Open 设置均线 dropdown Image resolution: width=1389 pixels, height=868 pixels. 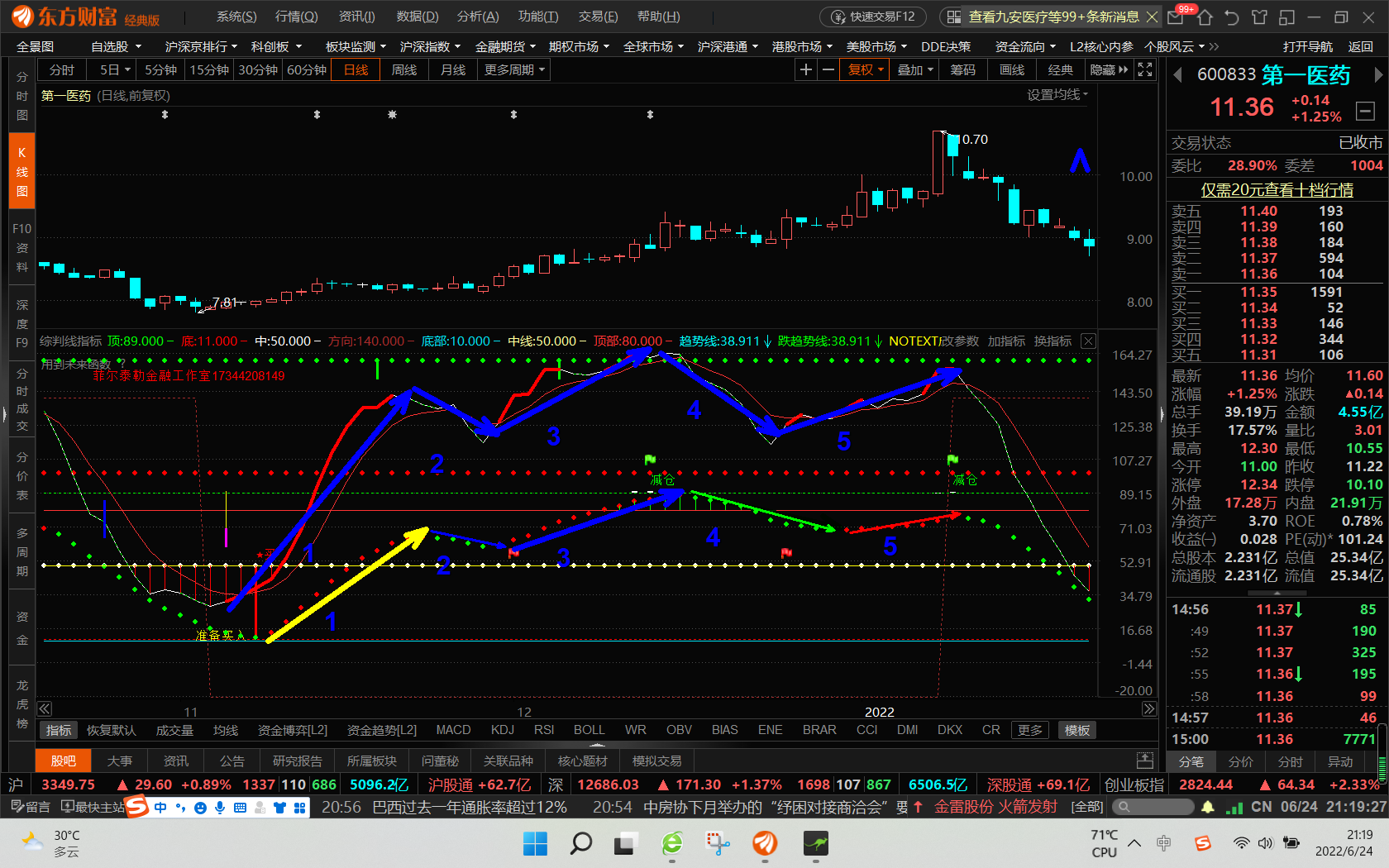1057,95
